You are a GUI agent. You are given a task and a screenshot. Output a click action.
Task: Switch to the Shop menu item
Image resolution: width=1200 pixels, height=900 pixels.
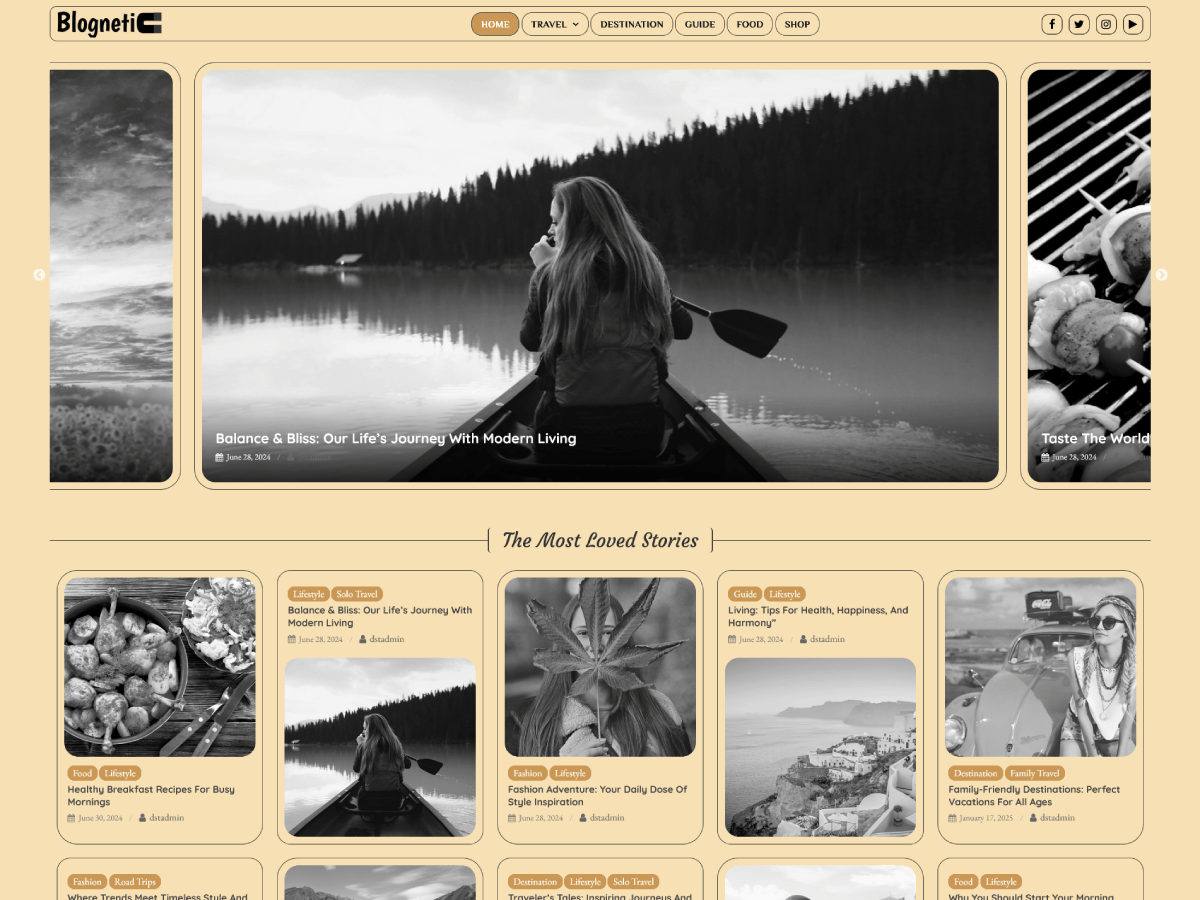click(x=797, y=24)
